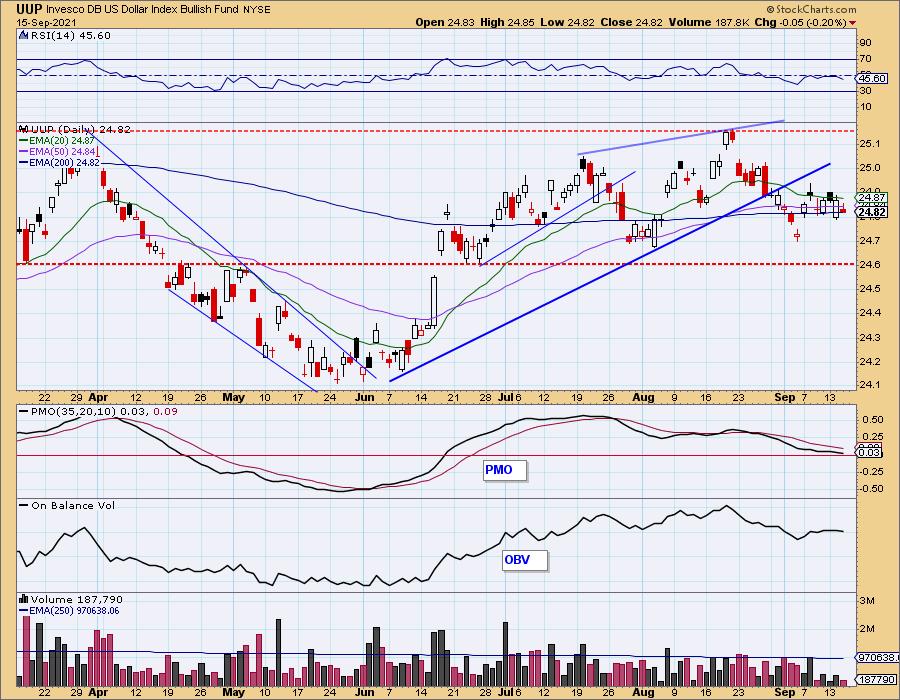Image resolution: width=900 pixels, height=700 pixels.
Task: Click the EMA(20) 24.87 legend entry
Action: [57, 140]
